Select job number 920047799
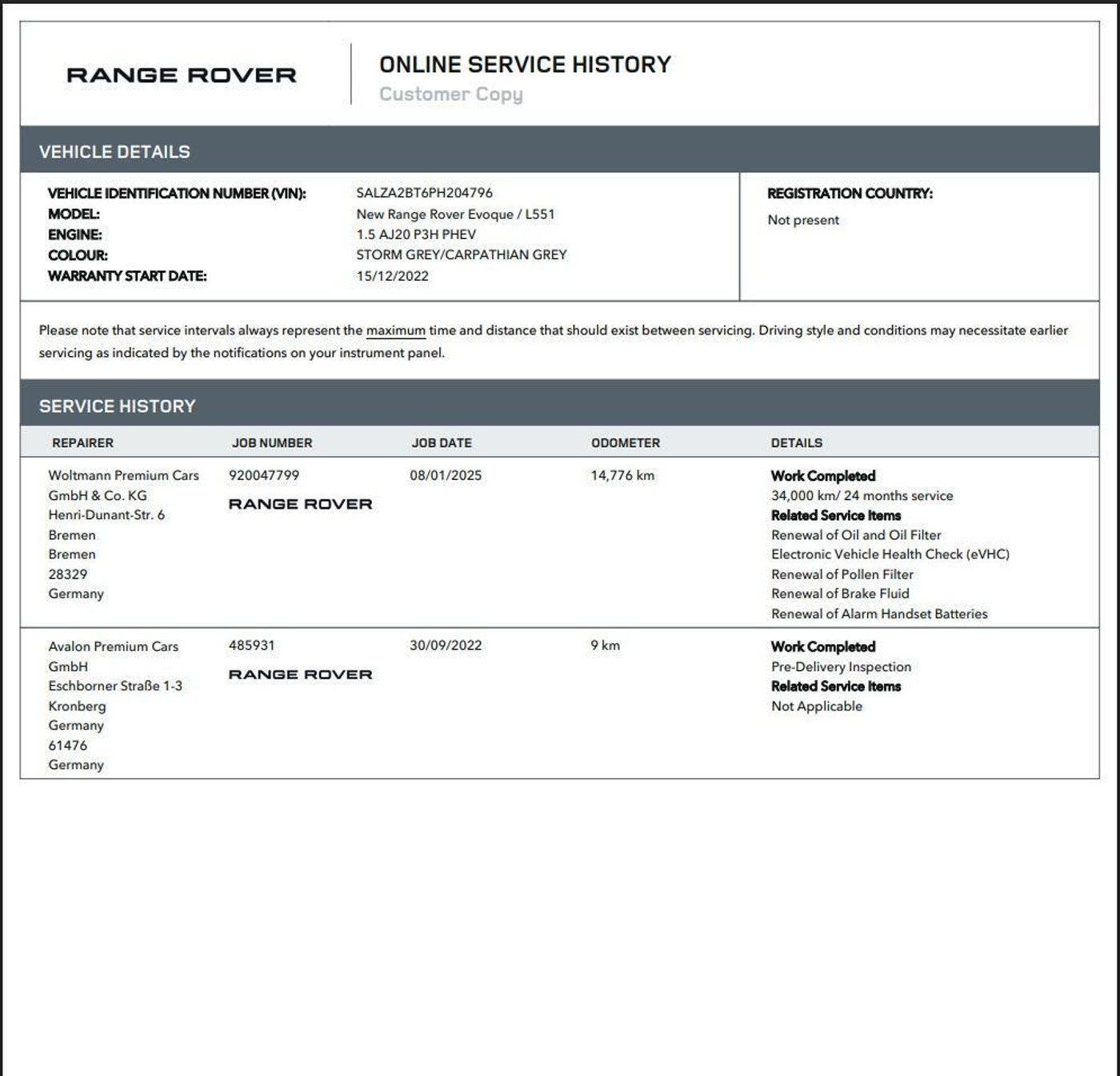The height and width of the screenshot is (1076, 1120). [264, 475]
